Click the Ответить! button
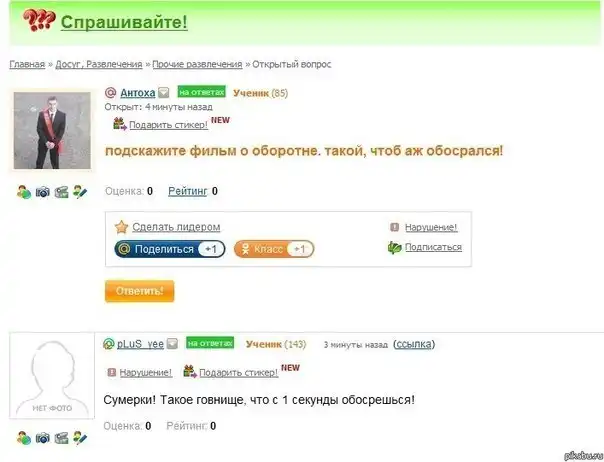Viewport: 604px width, 462px height. pos(139,291)
